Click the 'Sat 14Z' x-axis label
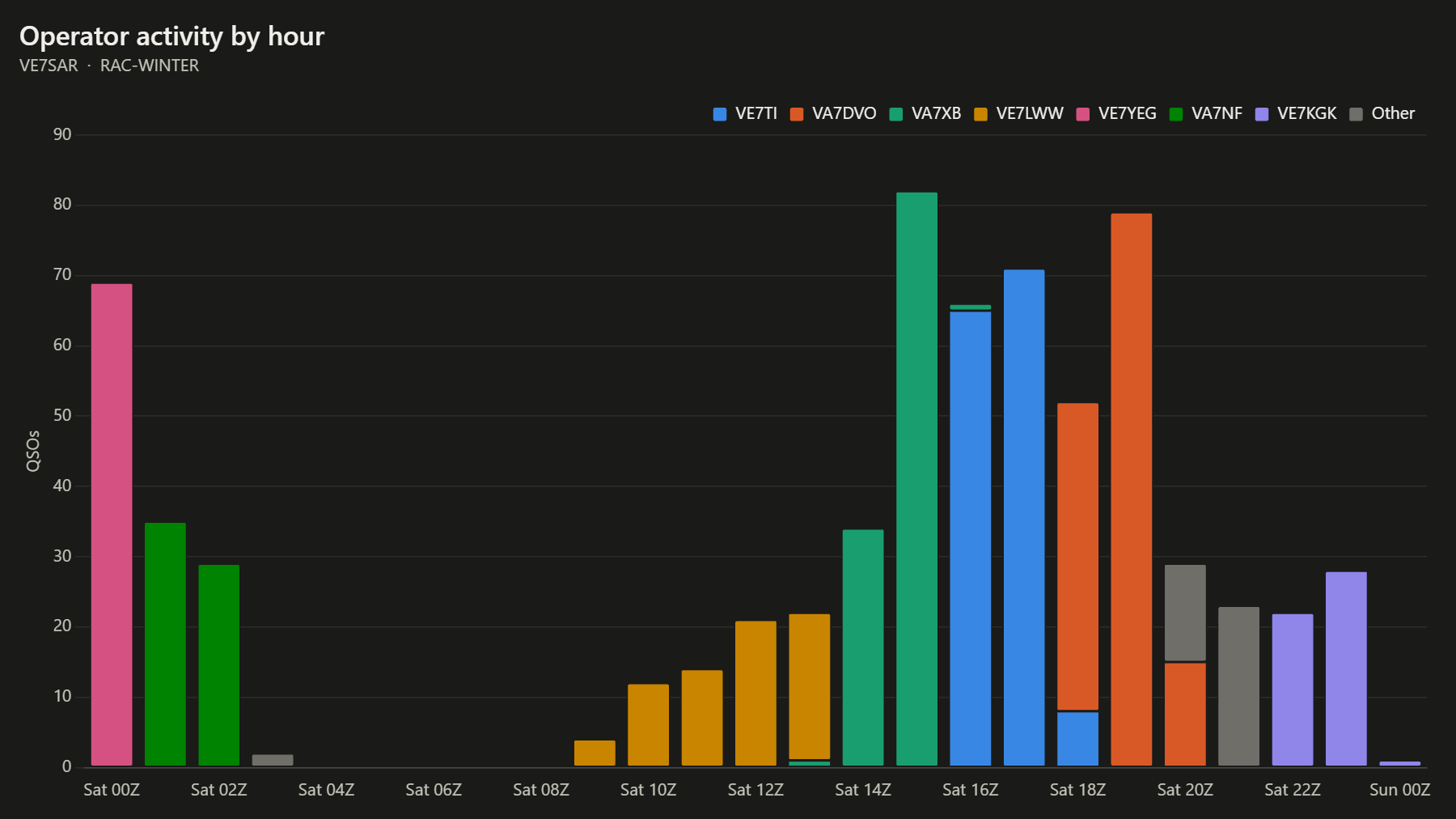The height and width of the screenshot is (819, 1456). 863,790
